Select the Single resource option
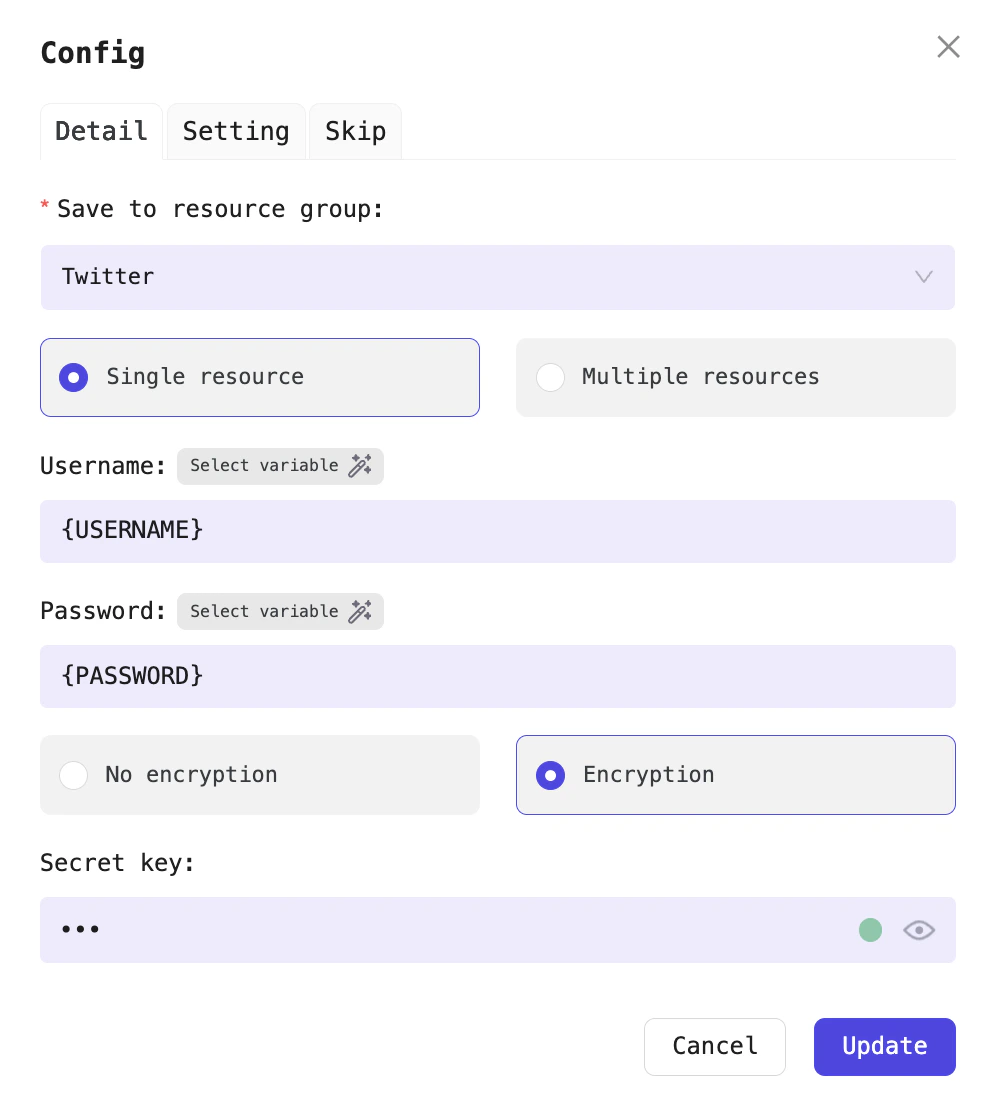This screenshot has width=986, height=1102. coord(260,377)
